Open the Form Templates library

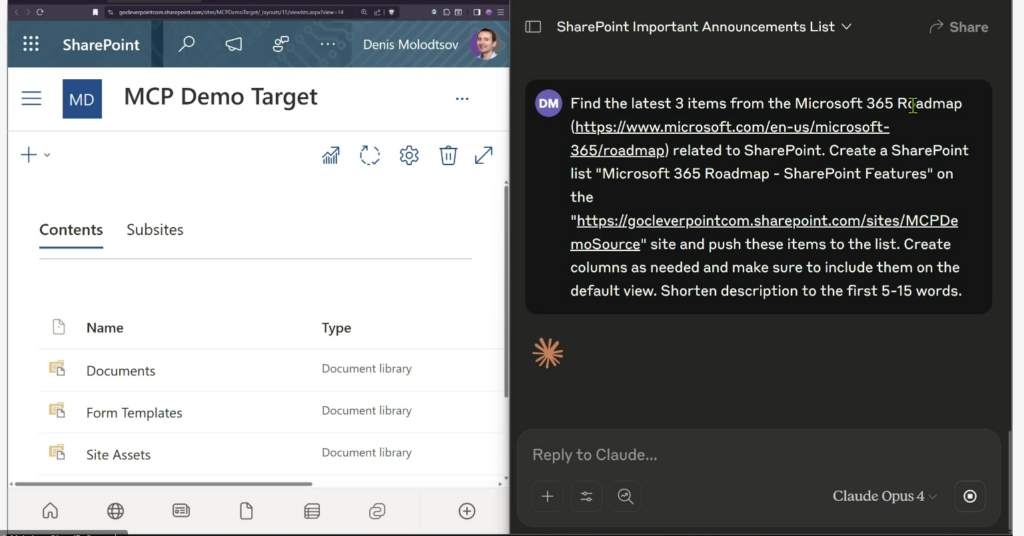pyautogui.click(x=135, y=413)
